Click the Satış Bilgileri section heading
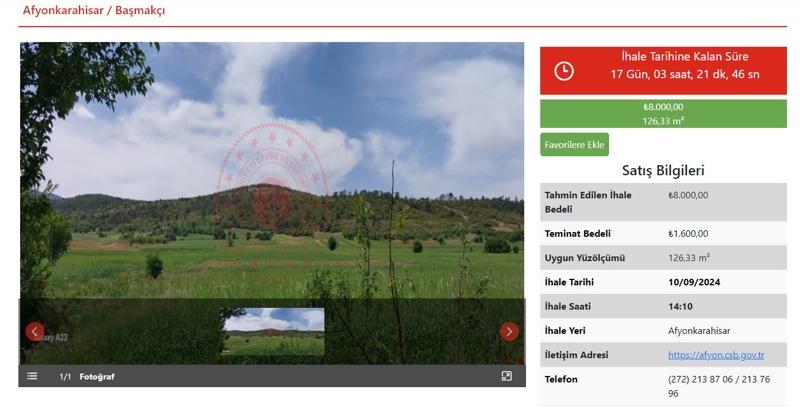 coord(663,171)
